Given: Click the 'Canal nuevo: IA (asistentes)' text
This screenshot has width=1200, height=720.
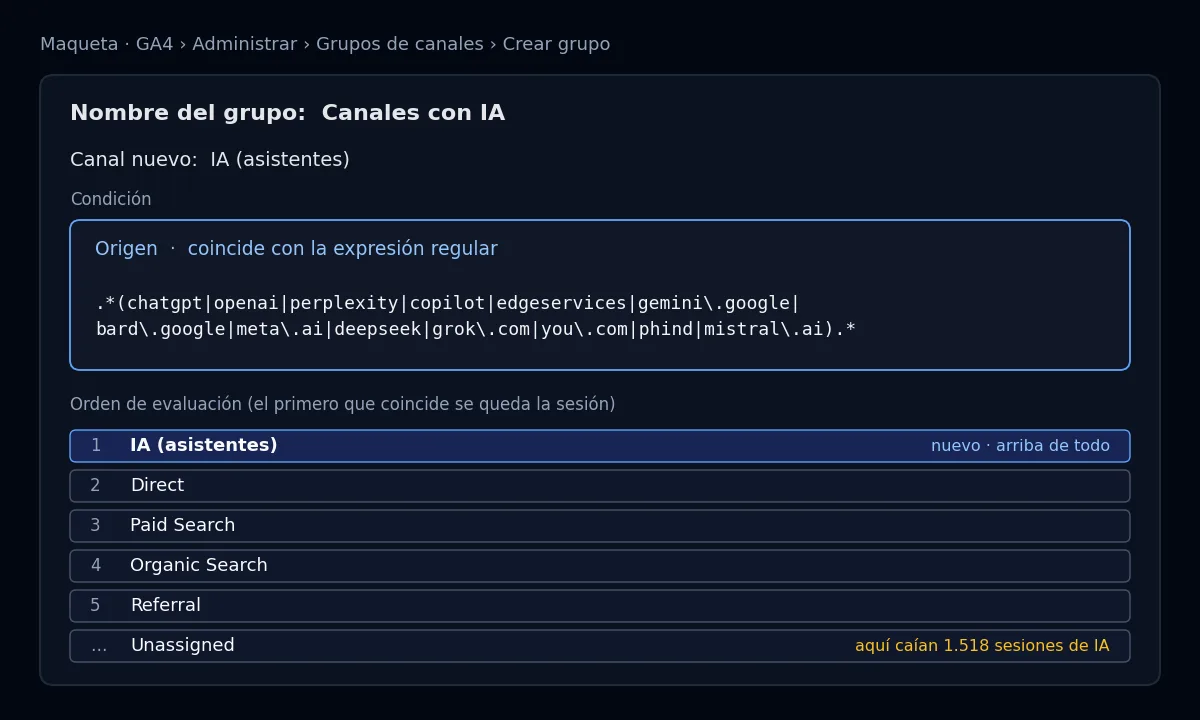Looking at the screenshot, I should pos(210,160).
